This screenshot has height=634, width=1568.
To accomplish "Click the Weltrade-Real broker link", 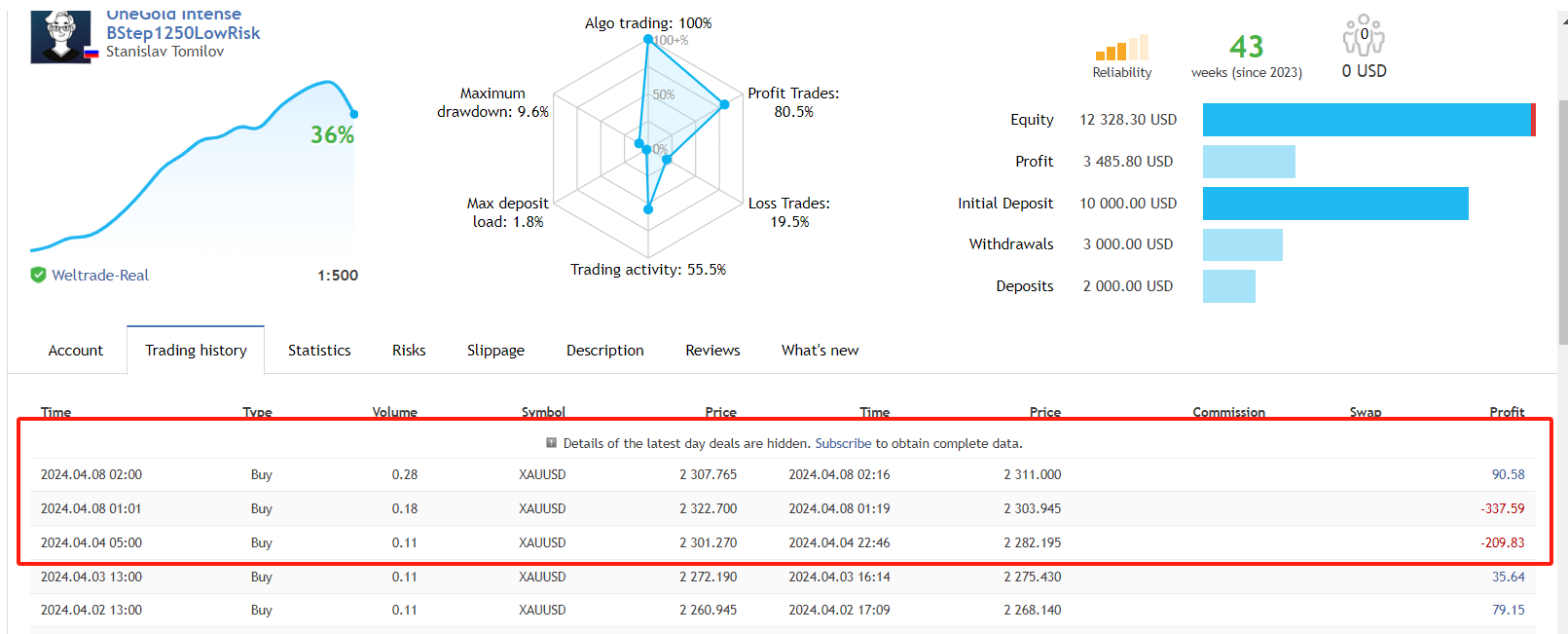I will (x=100, y=276).
